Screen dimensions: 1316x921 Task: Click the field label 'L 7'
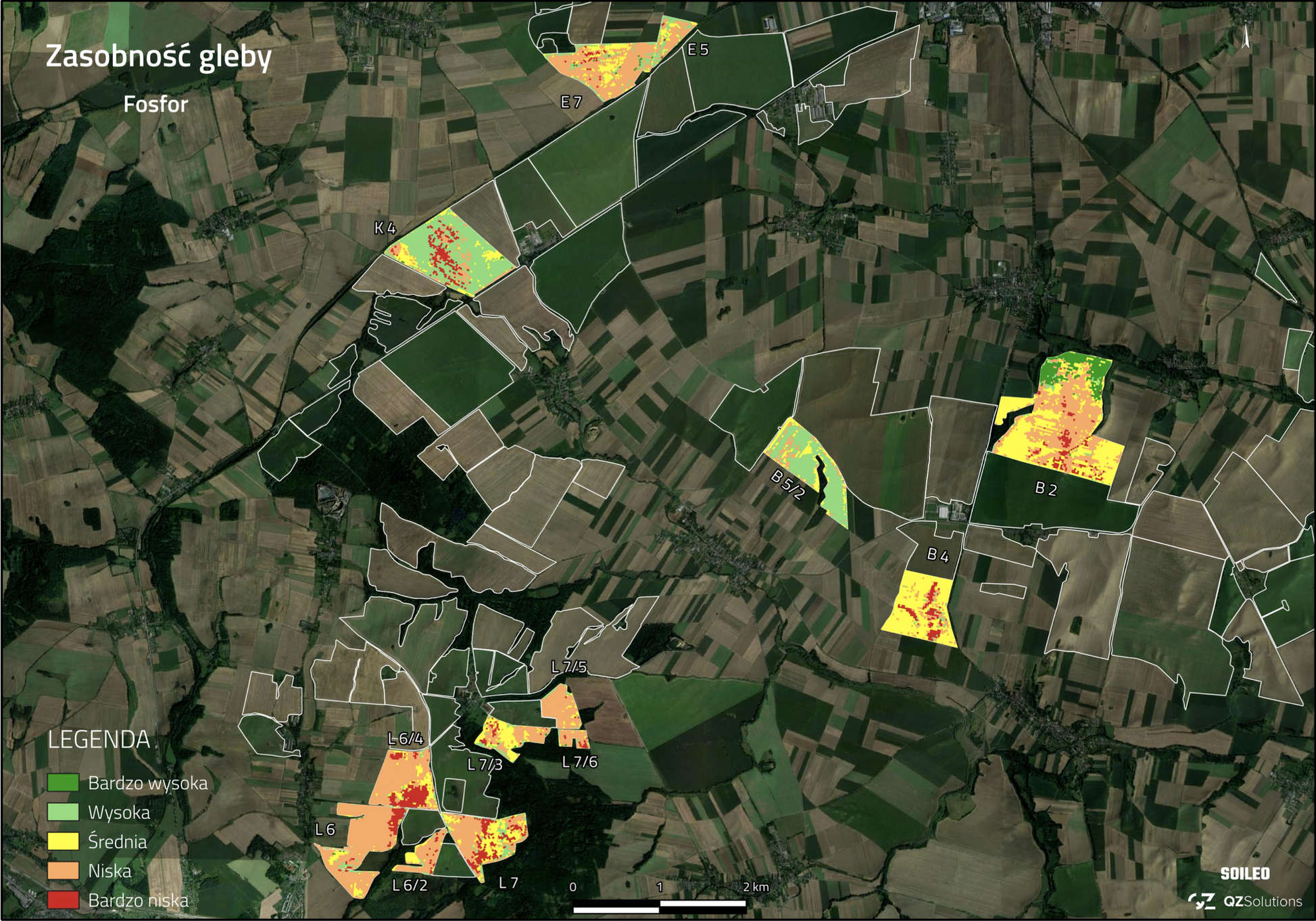pyautogui.click(x=508, y=882)
